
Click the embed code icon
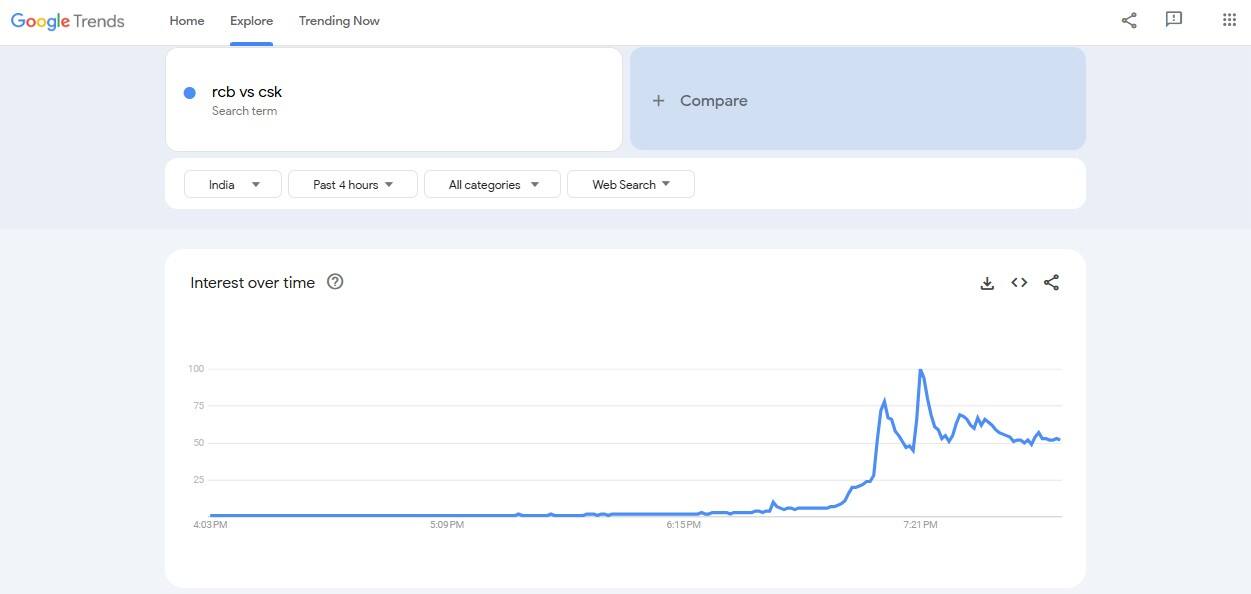[1019, 283]
